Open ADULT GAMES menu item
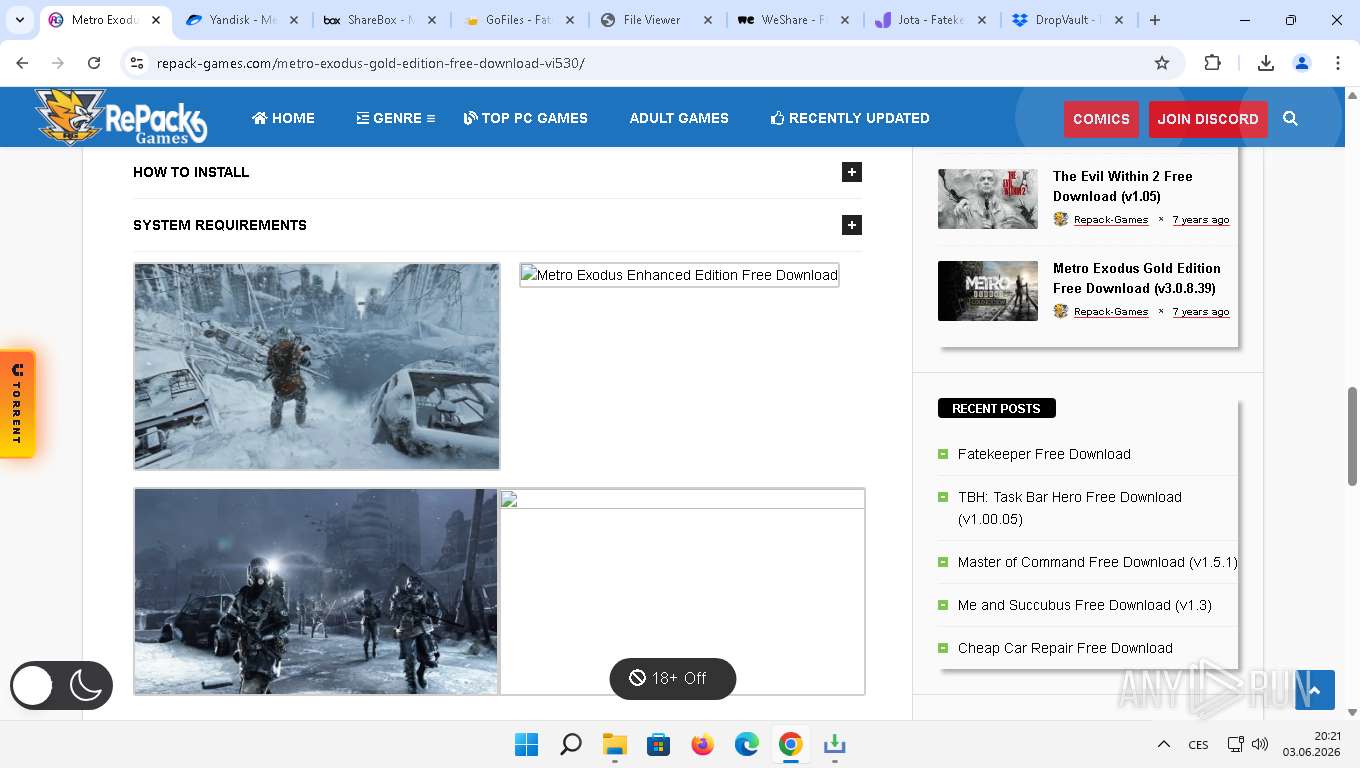 pyautogui.click(x=679, y=118)
